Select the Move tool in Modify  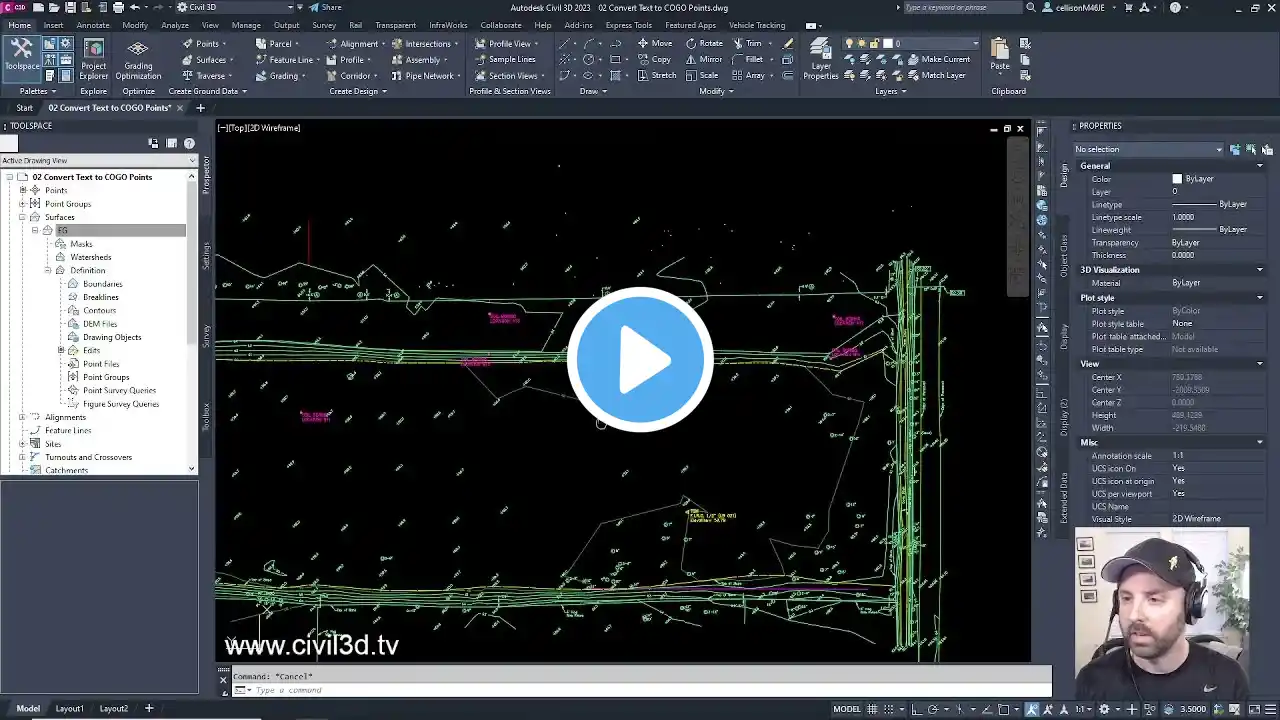(x=655, y=44)
